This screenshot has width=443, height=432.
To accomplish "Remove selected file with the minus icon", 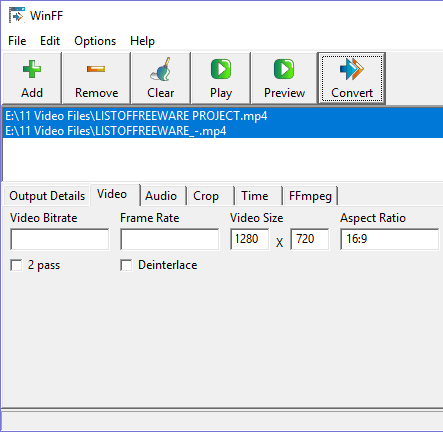I will tap(96, 69).
